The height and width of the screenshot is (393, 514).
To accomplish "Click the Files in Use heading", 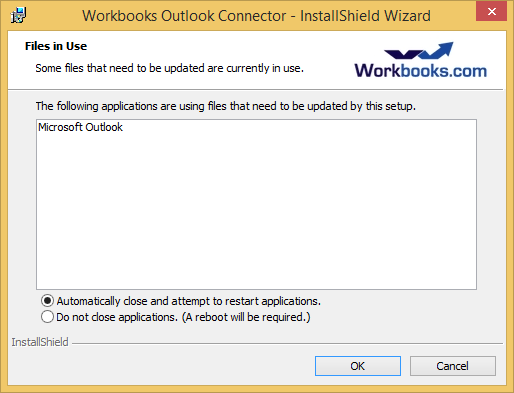I will pos(56,46).
